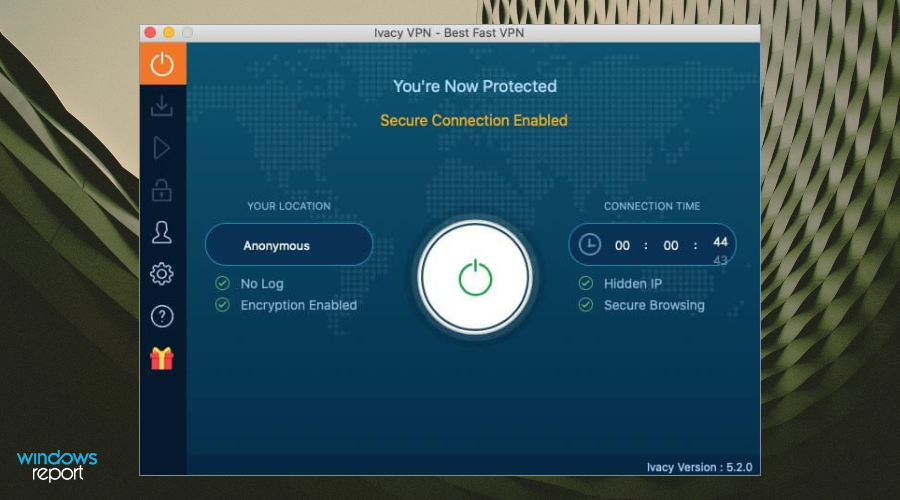Click the "Hidden IP" label
The height and width of the screenshot is (500, 900).
tap(633, 284)
